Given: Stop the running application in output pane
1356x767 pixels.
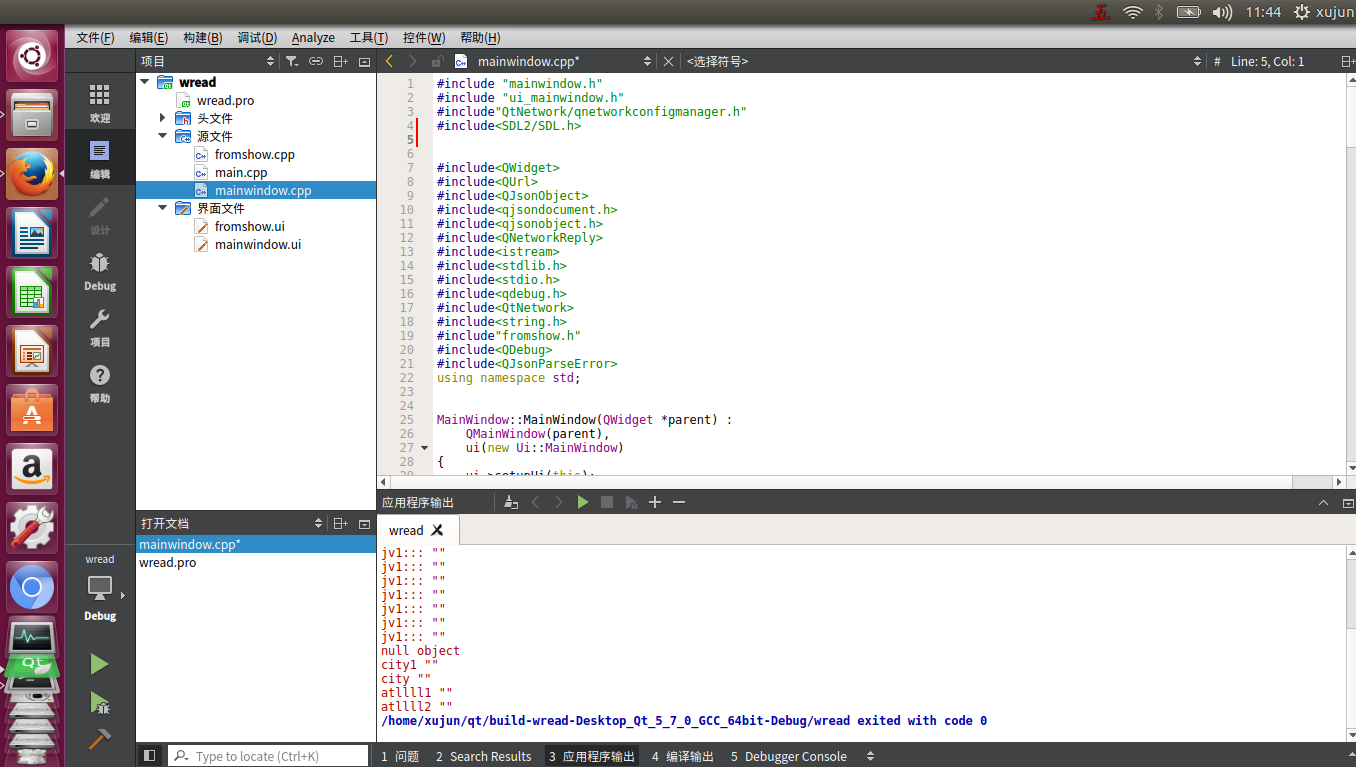Looking at the screenshot, I should [x=606, y=502].
